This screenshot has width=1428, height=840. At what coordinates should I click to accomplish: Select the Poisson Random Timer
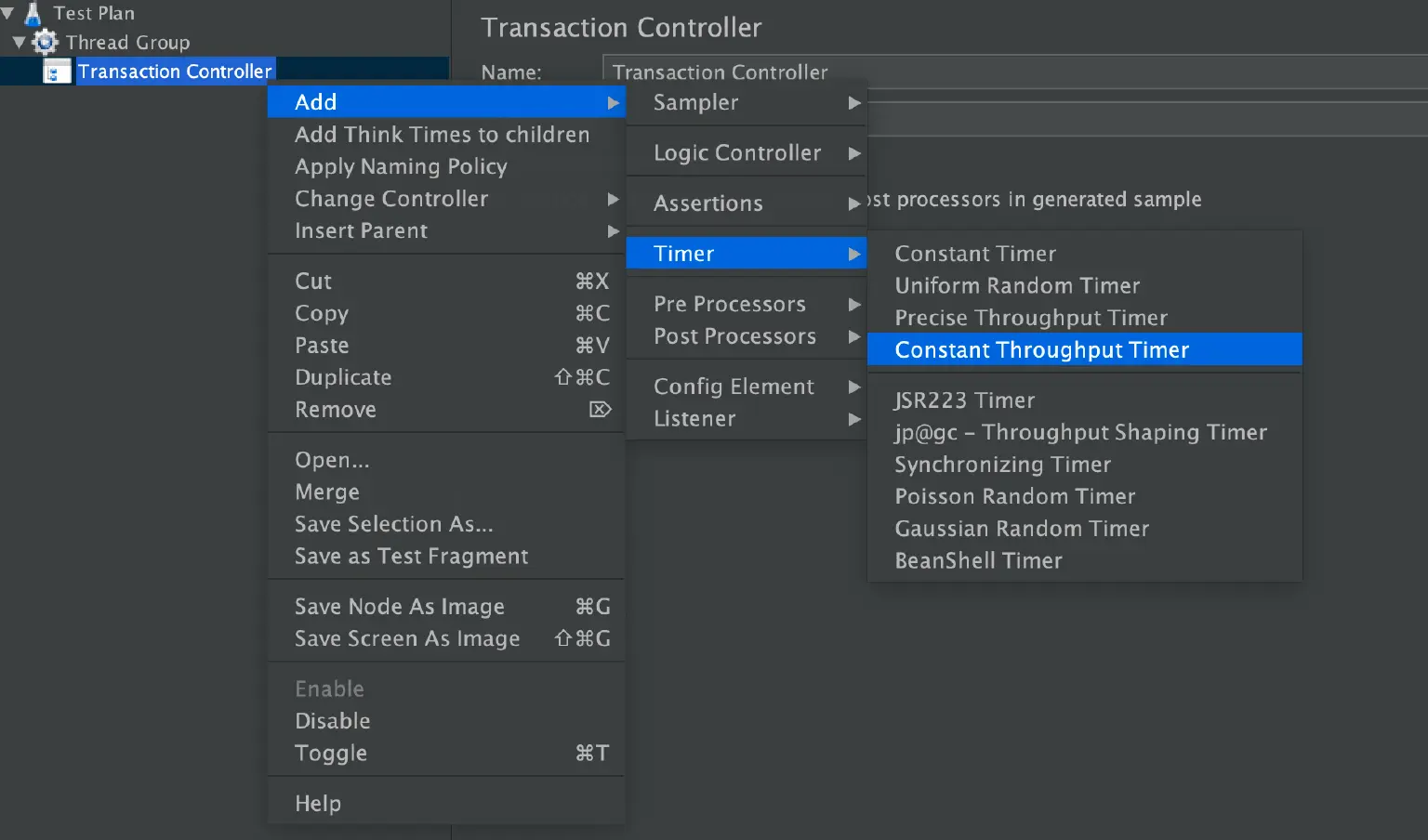(x=1014, y=496)
